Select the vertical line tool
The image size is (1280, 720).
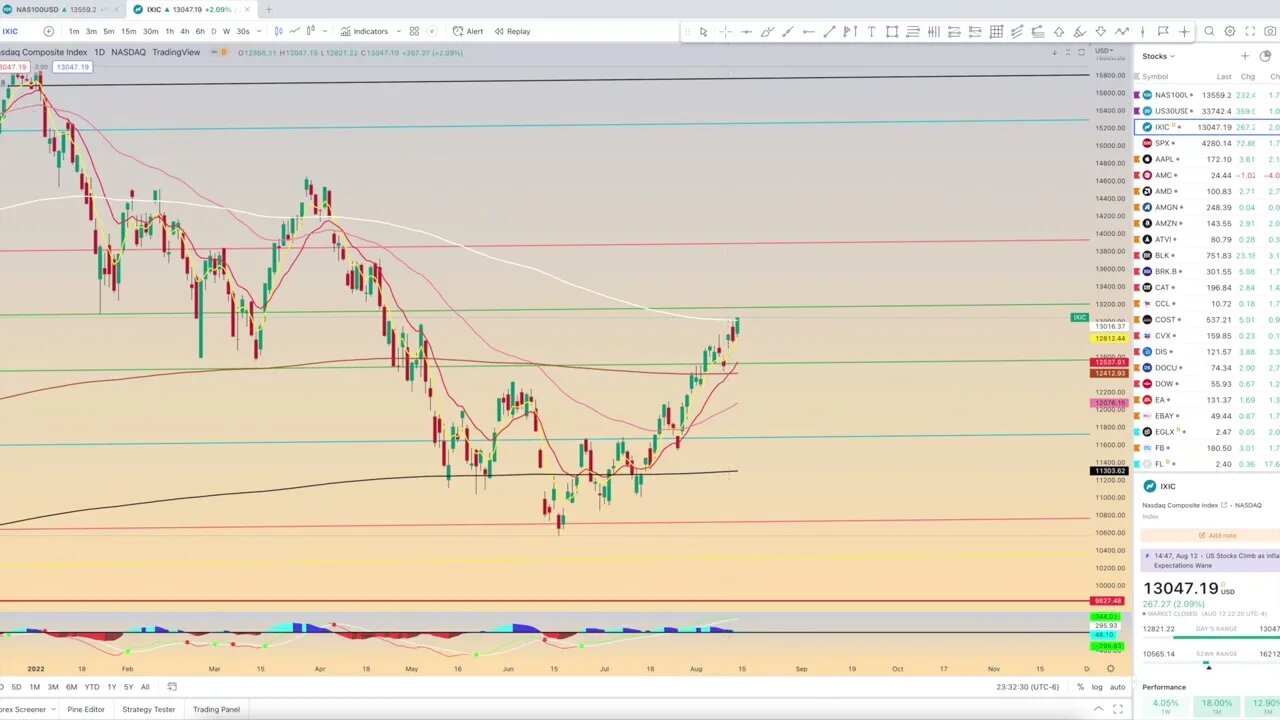pos(1143,31)
